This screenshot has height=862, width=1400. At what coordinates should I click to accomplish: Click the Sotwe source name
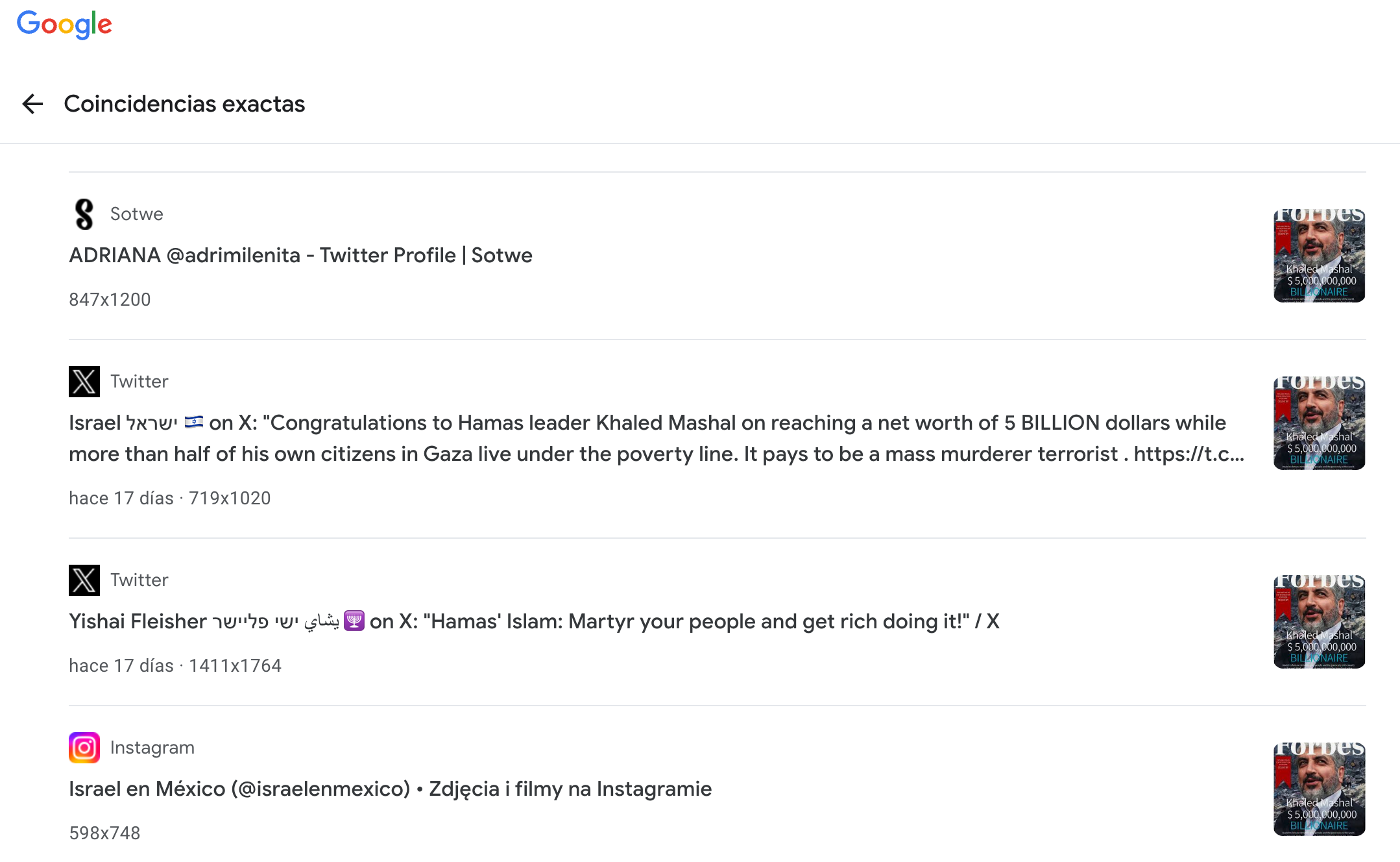coord(137,214)
